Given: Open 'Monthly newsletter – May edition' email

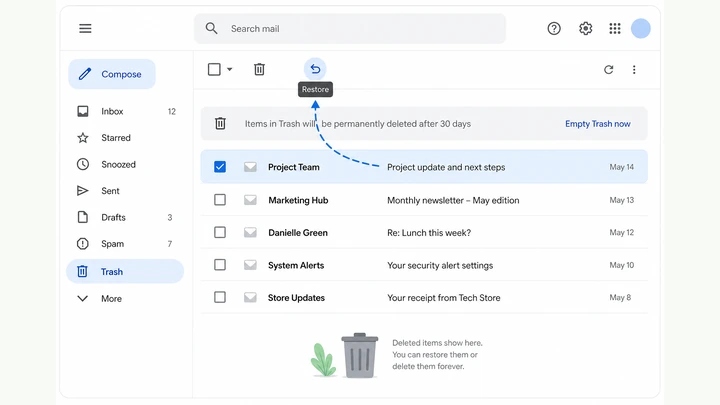Looking at the screenshot, I should 453,201.
